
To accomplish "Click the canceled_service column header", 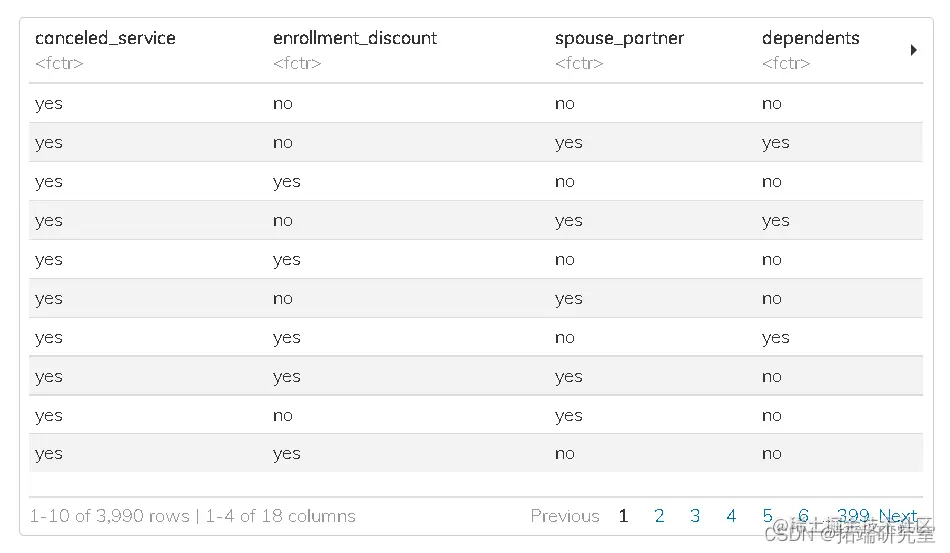I will tap(105, 39).
